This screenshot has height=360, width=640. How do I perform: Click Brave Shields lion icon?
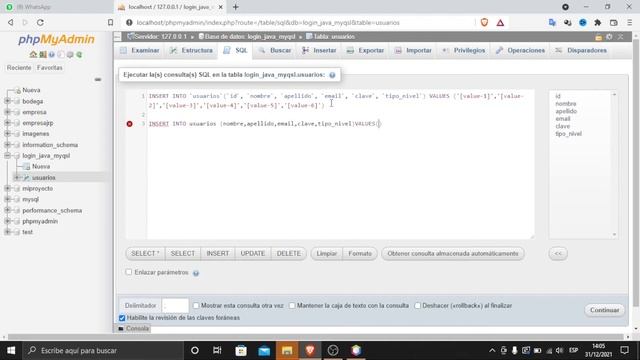484,22
